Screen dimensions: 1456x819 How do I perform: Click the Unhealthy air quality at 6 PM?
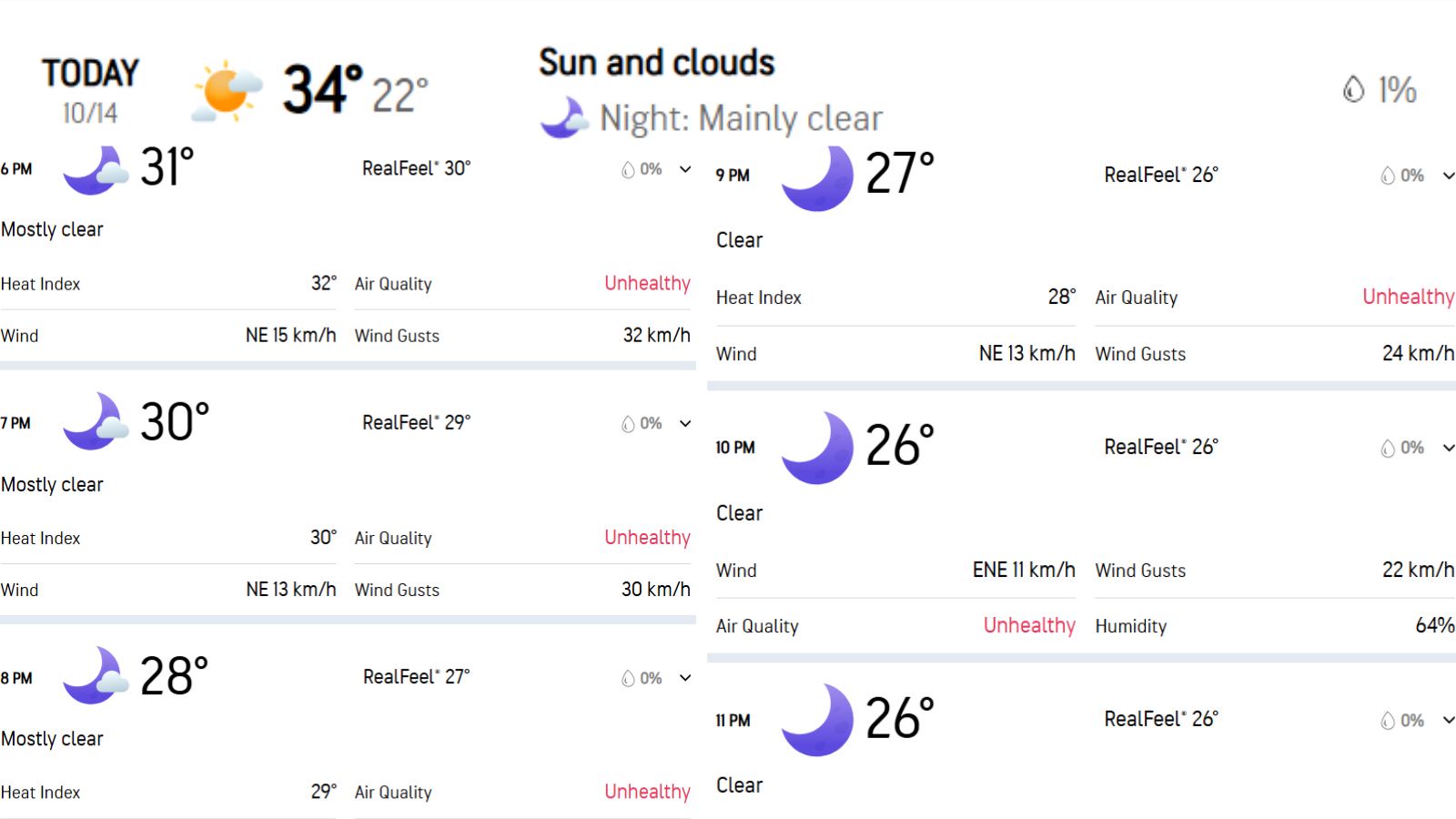(x=647, y=283)
